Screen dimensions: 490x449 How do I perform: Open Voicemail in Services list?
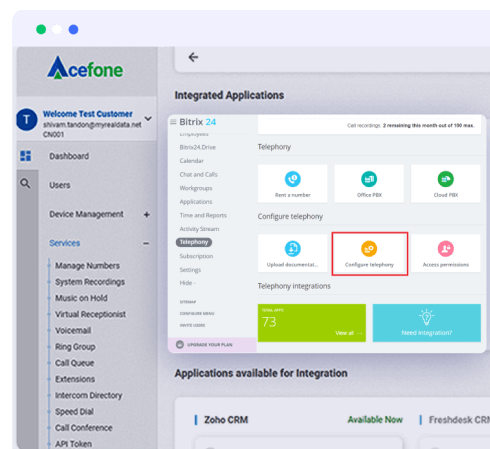[73, 331]
